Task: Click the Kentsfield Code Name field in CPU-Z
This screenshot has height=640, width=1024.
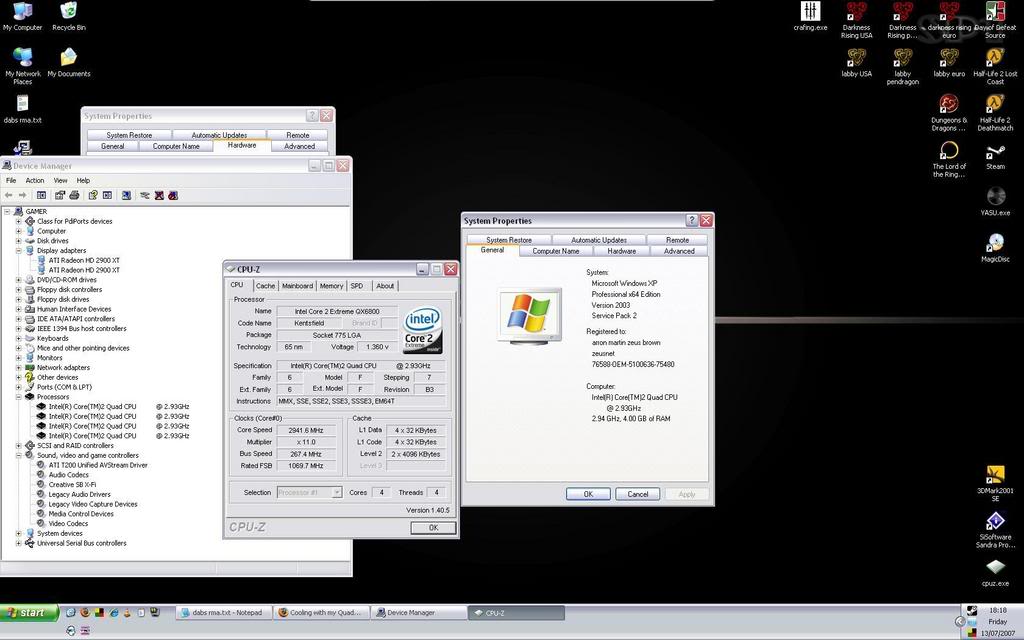Action: tap(310, 323)
